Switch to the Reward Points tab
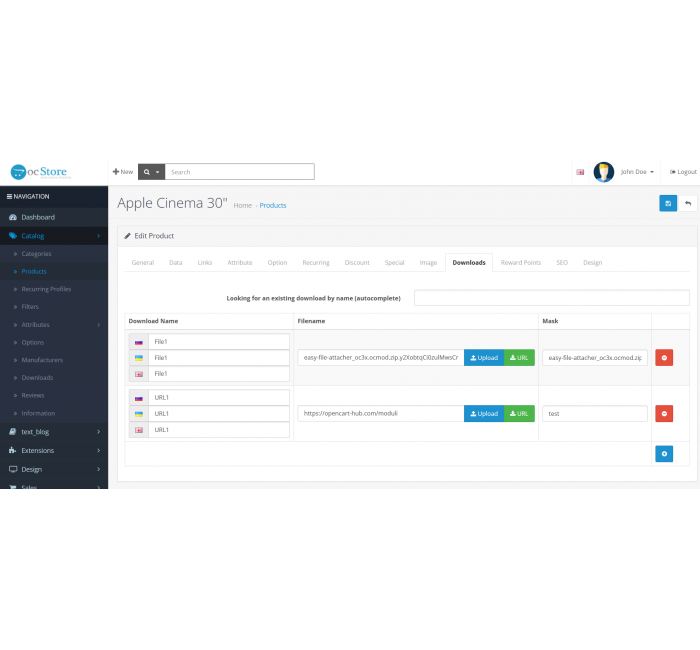The height and width of the screenshot is (650, 700). pos(521,262)
